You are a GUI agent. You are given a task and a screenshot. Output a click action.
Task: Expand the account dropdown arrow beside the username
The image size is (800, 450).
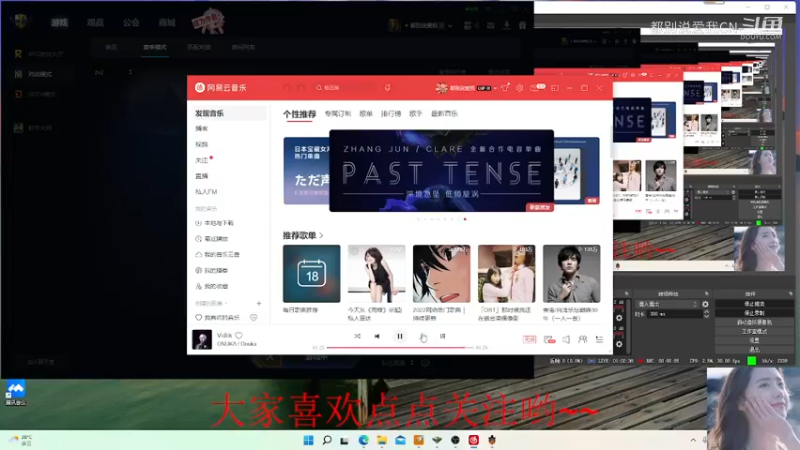tap(495, 88)
